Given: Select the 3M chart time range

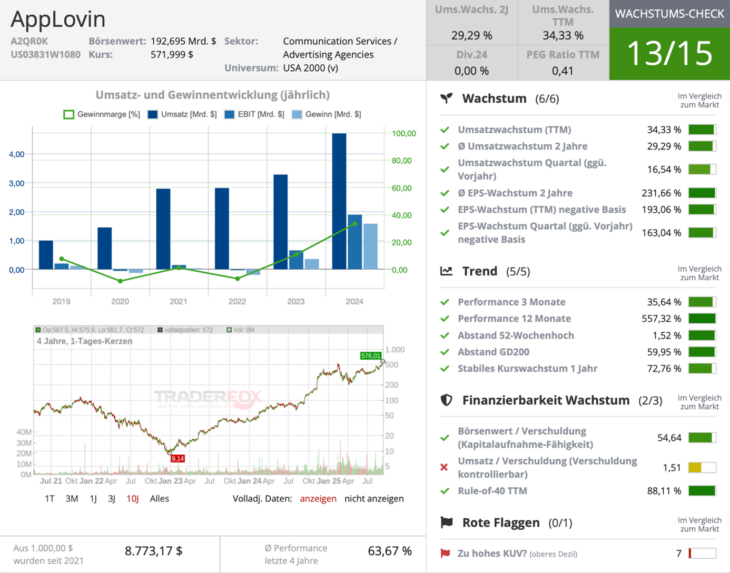Looking at the screenshot, I should [72, 499].
